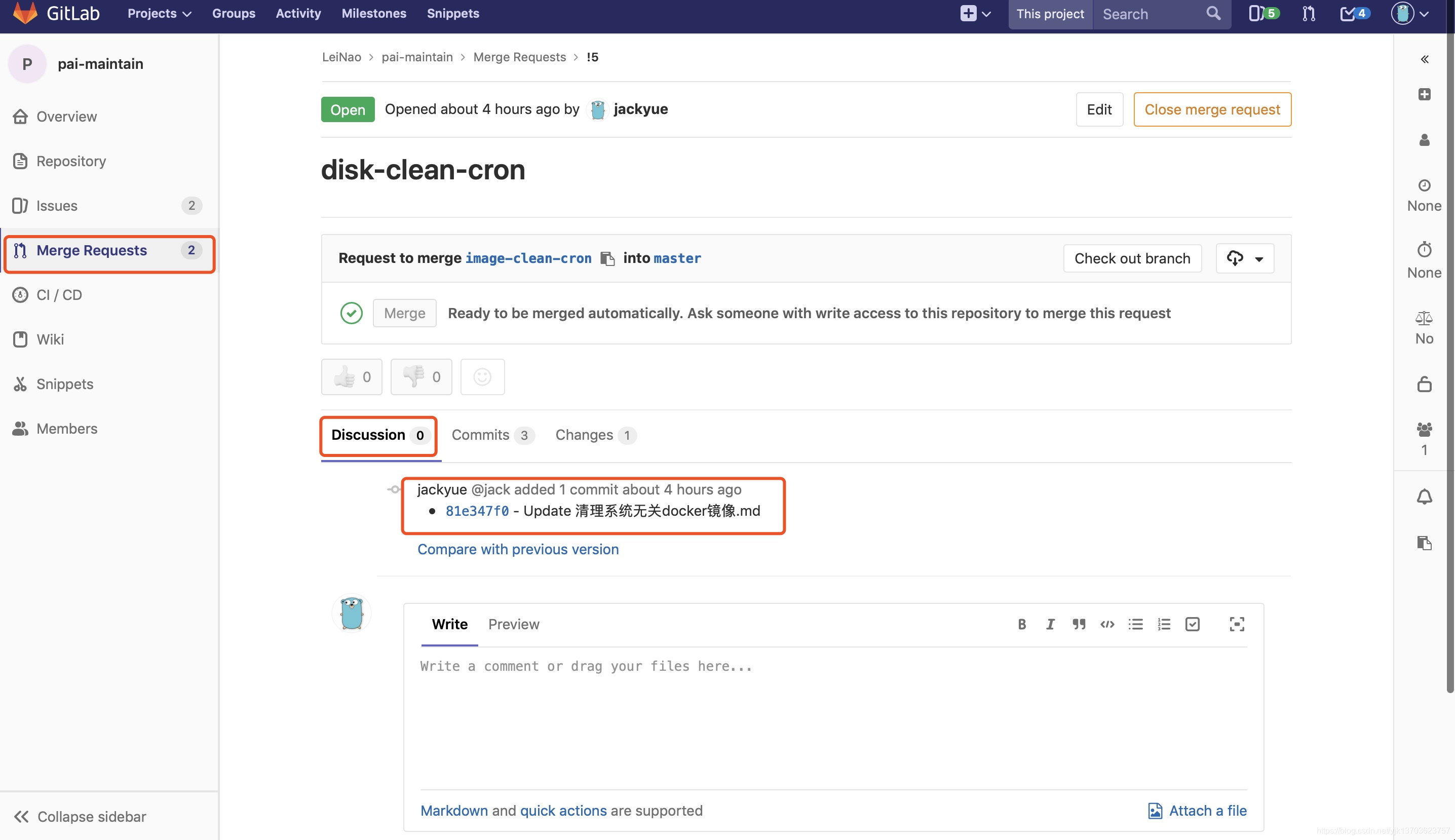Open master branch link
1455x840 pixels.
[677, 258]
